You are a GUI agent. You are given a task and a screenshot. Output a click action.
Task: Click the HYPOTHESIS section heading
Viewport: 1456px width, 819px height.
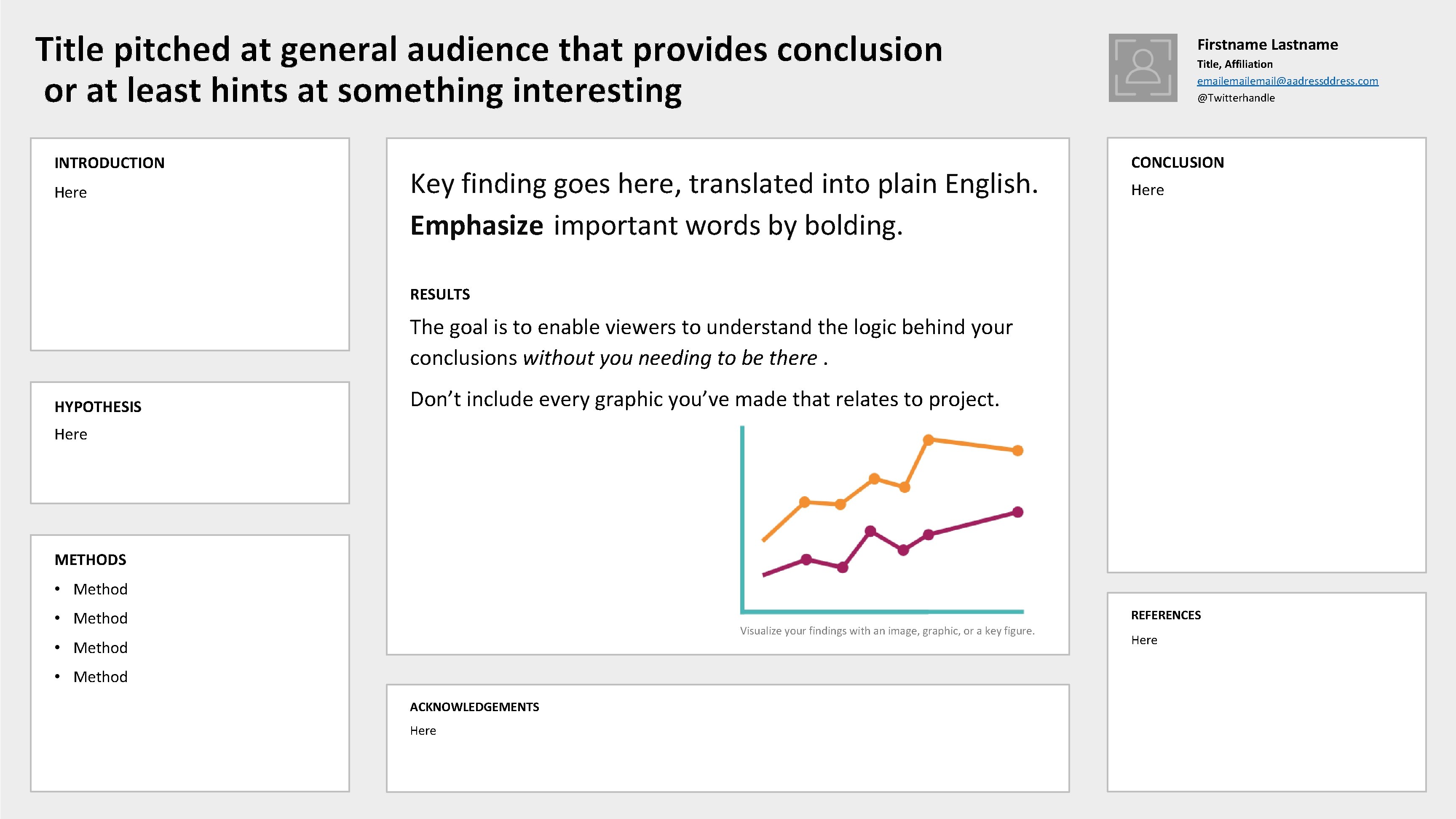98,407
